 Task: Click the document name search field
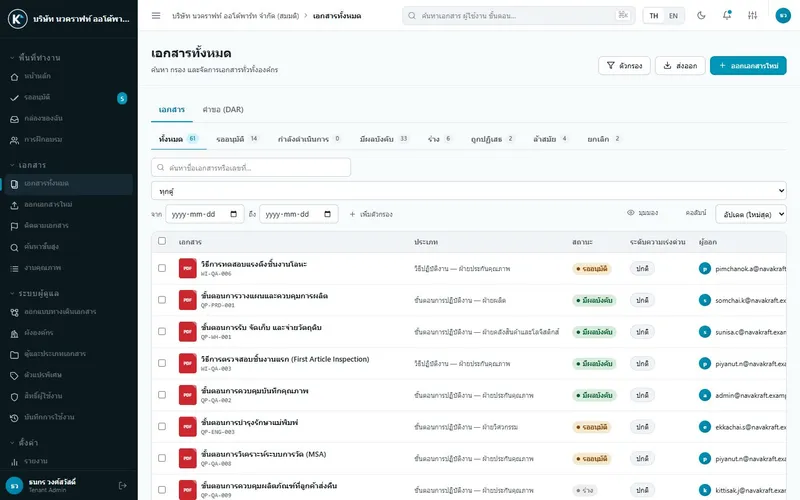coord(251,167)
